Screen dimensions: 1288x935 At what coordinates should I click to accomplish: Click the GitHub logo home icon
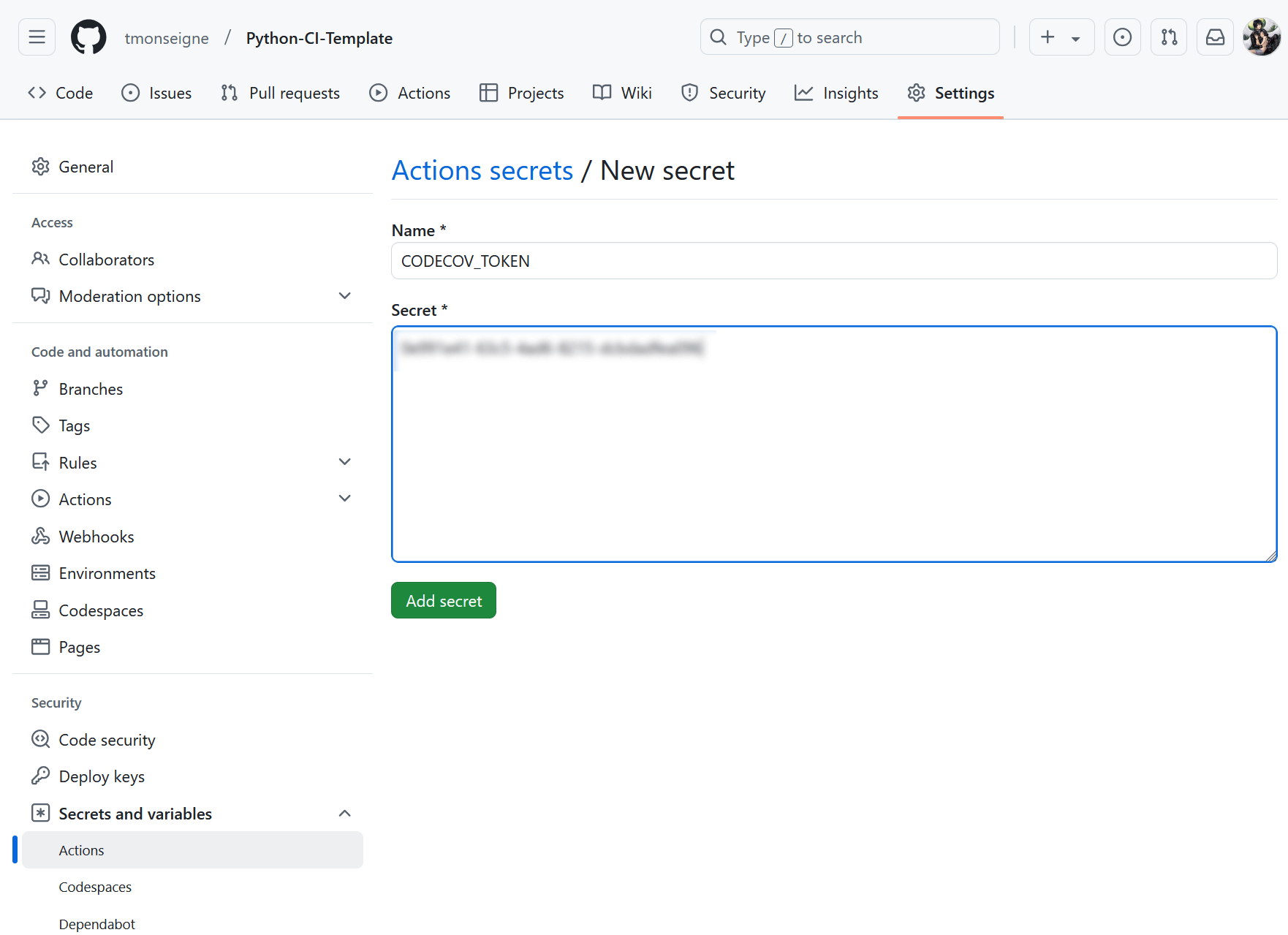pos(88,37)
